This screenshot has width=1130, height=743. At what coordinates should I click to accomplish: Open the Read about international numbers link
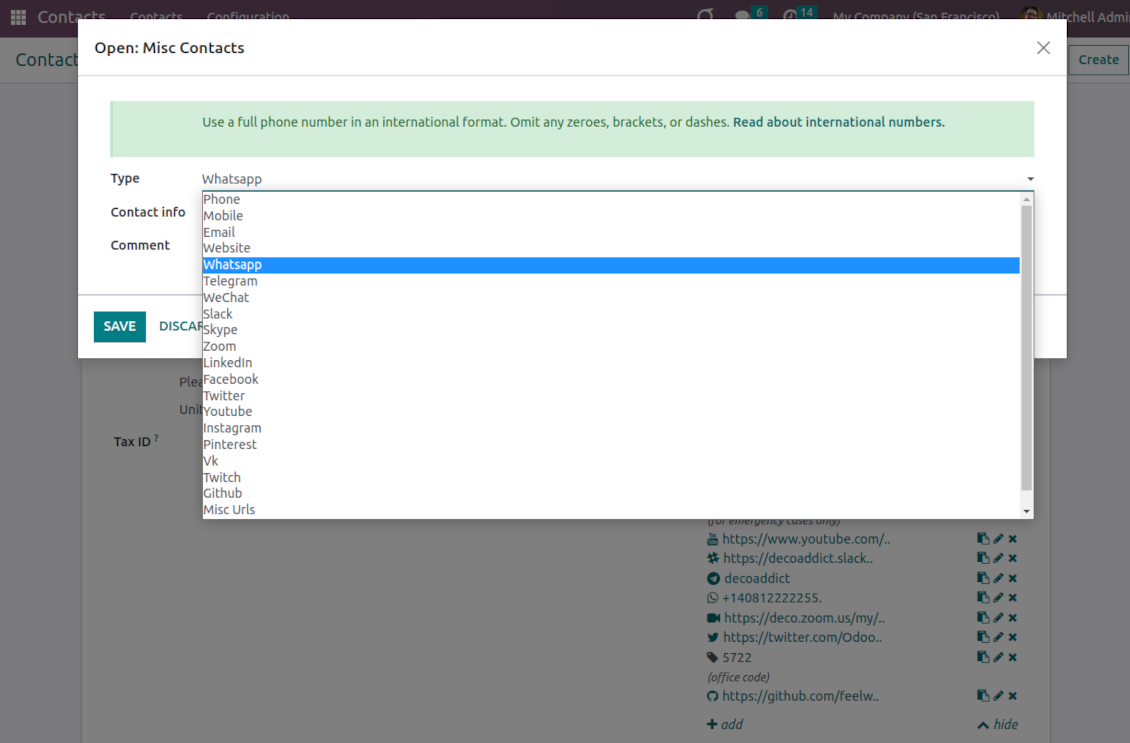coord(838,122)
